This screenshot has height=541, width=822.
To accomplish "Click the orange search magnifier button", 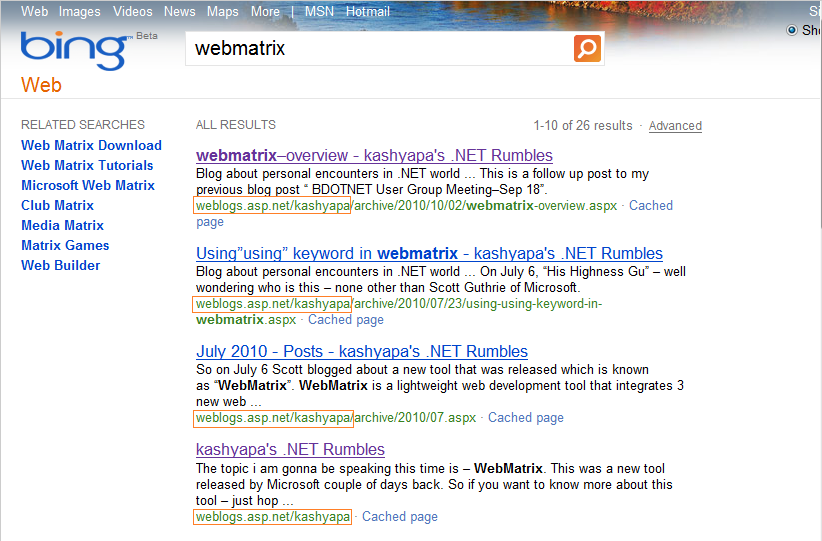I will pyautogui.click(x=587, y=49).
